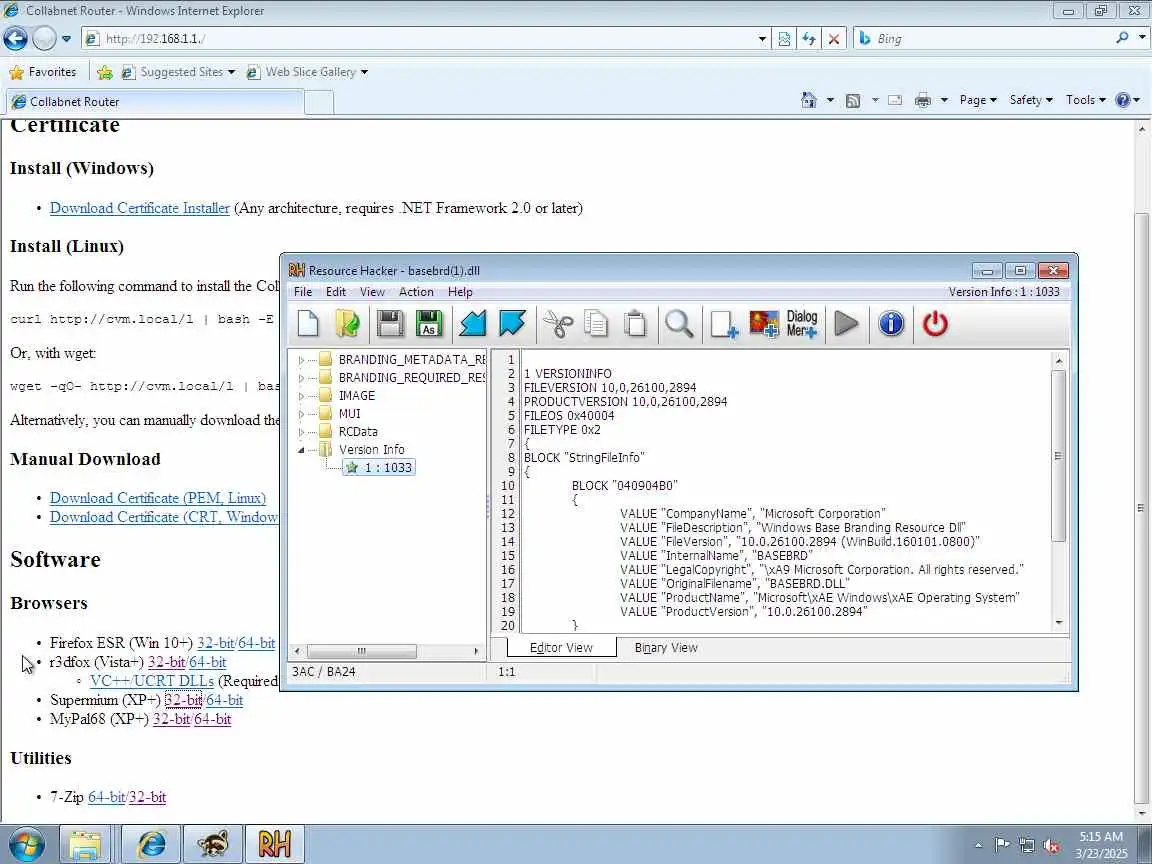Click Download Certificate (PEM, Linux) link

[158, 498]
